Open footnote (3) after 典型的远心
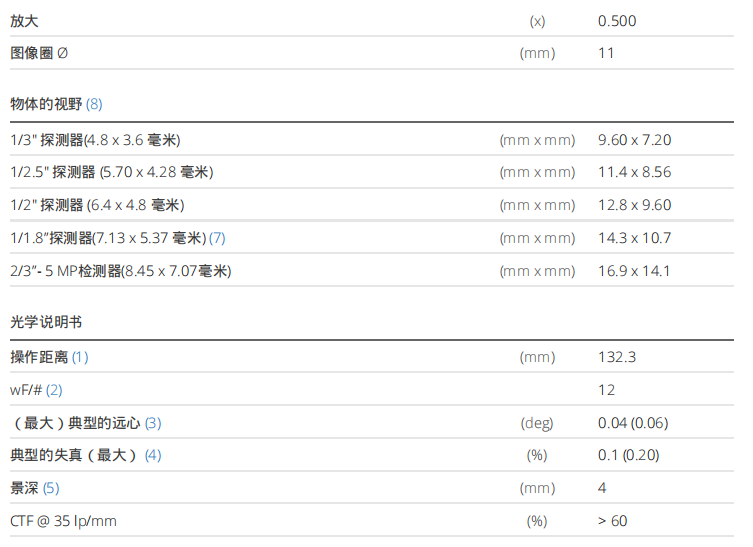The height and width of the screenshot is (547, 753). point(152,423)
